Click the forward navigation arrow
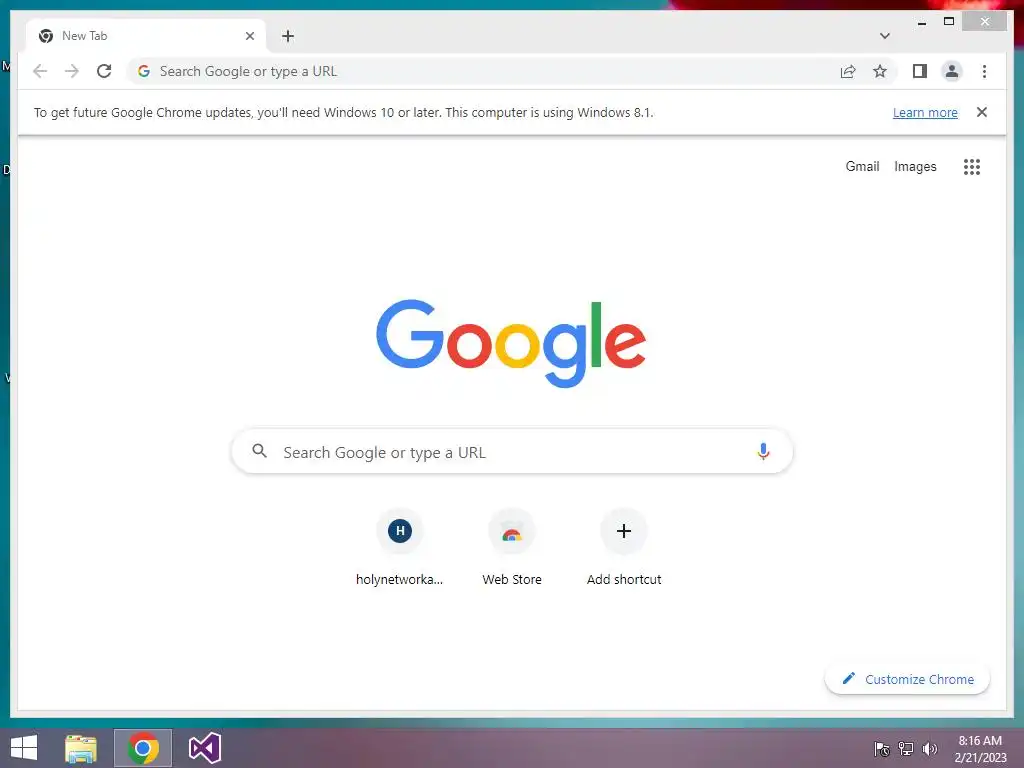1024x768 pixels. tap(72, 71)
